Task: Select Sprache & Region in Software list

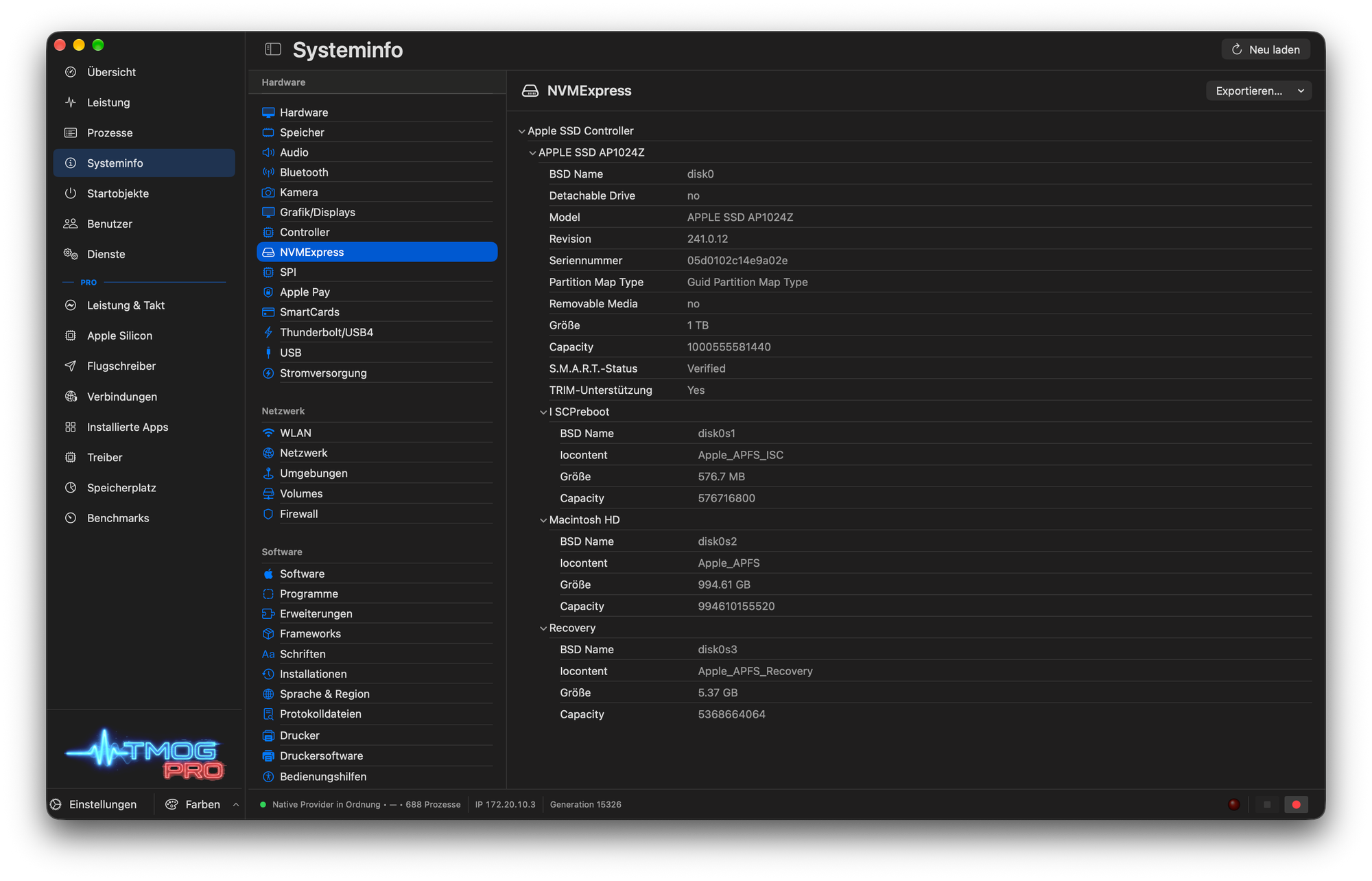Action: click(x=377, y=694)
